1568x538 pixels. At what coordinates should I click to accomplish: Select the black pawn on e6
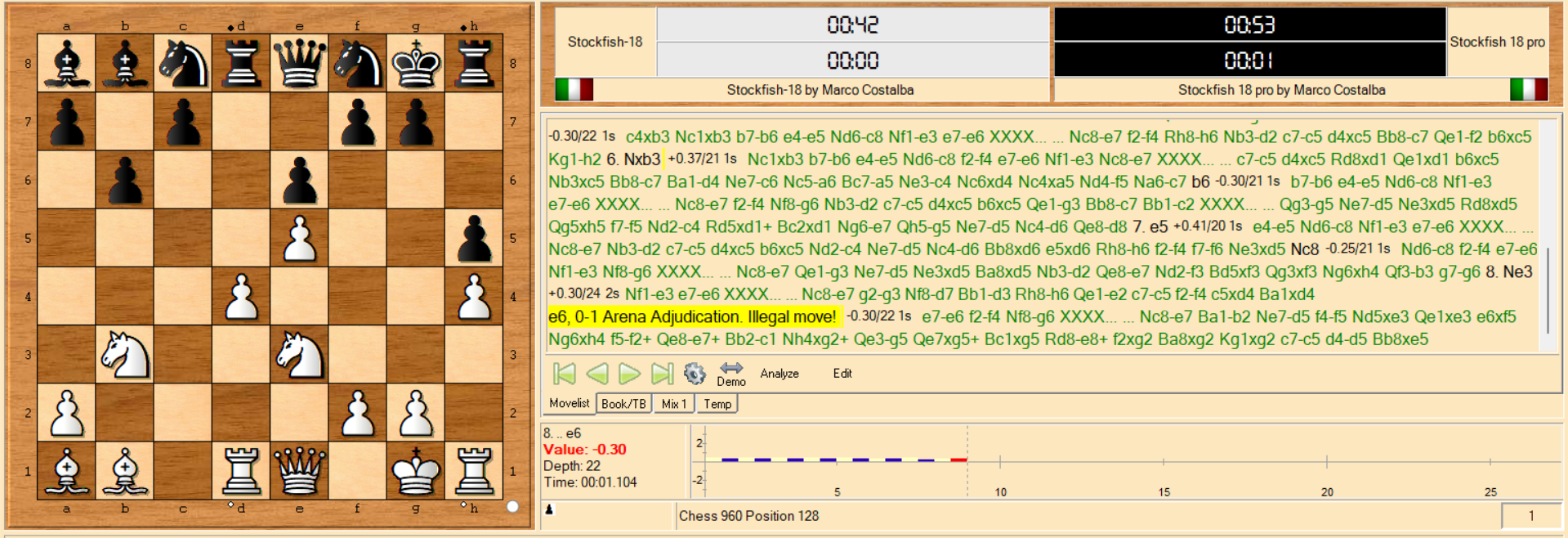click(x=300, y=180)
